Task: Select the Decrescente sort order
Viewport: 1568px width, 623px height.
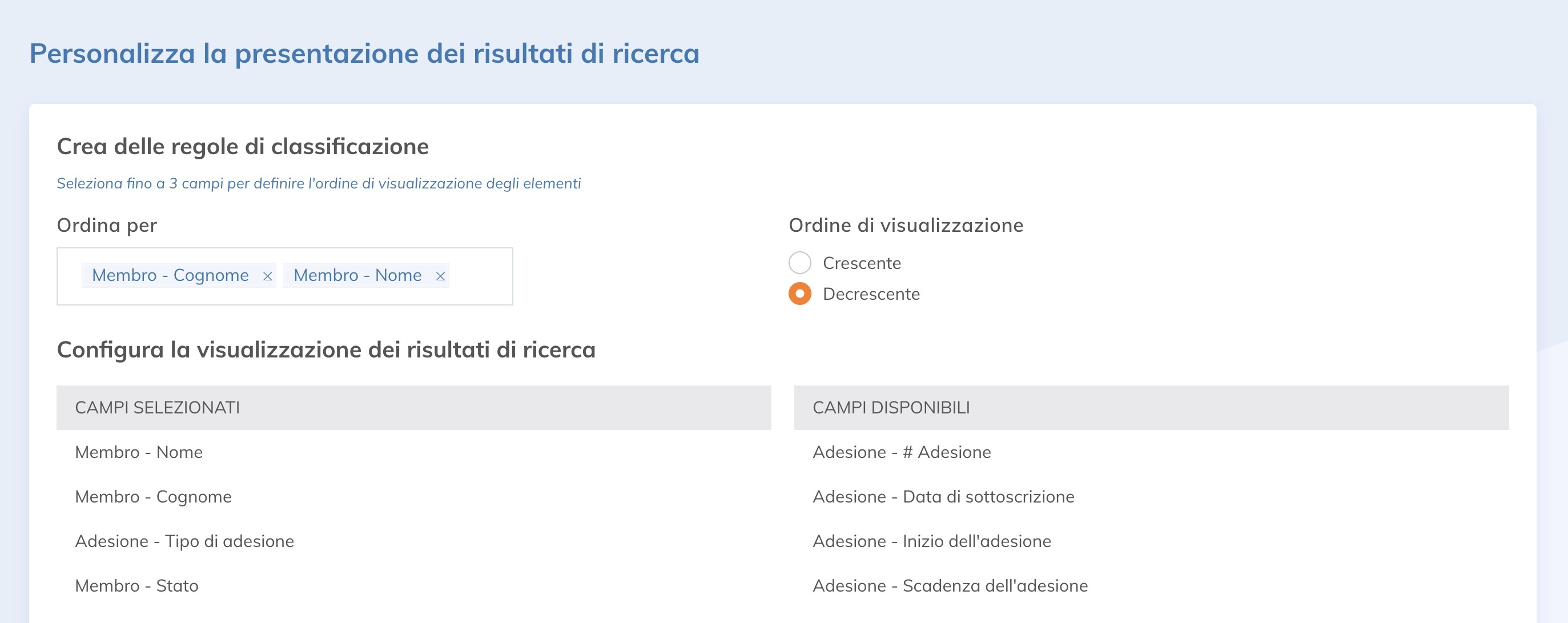Action: click(x=800, y=295)
